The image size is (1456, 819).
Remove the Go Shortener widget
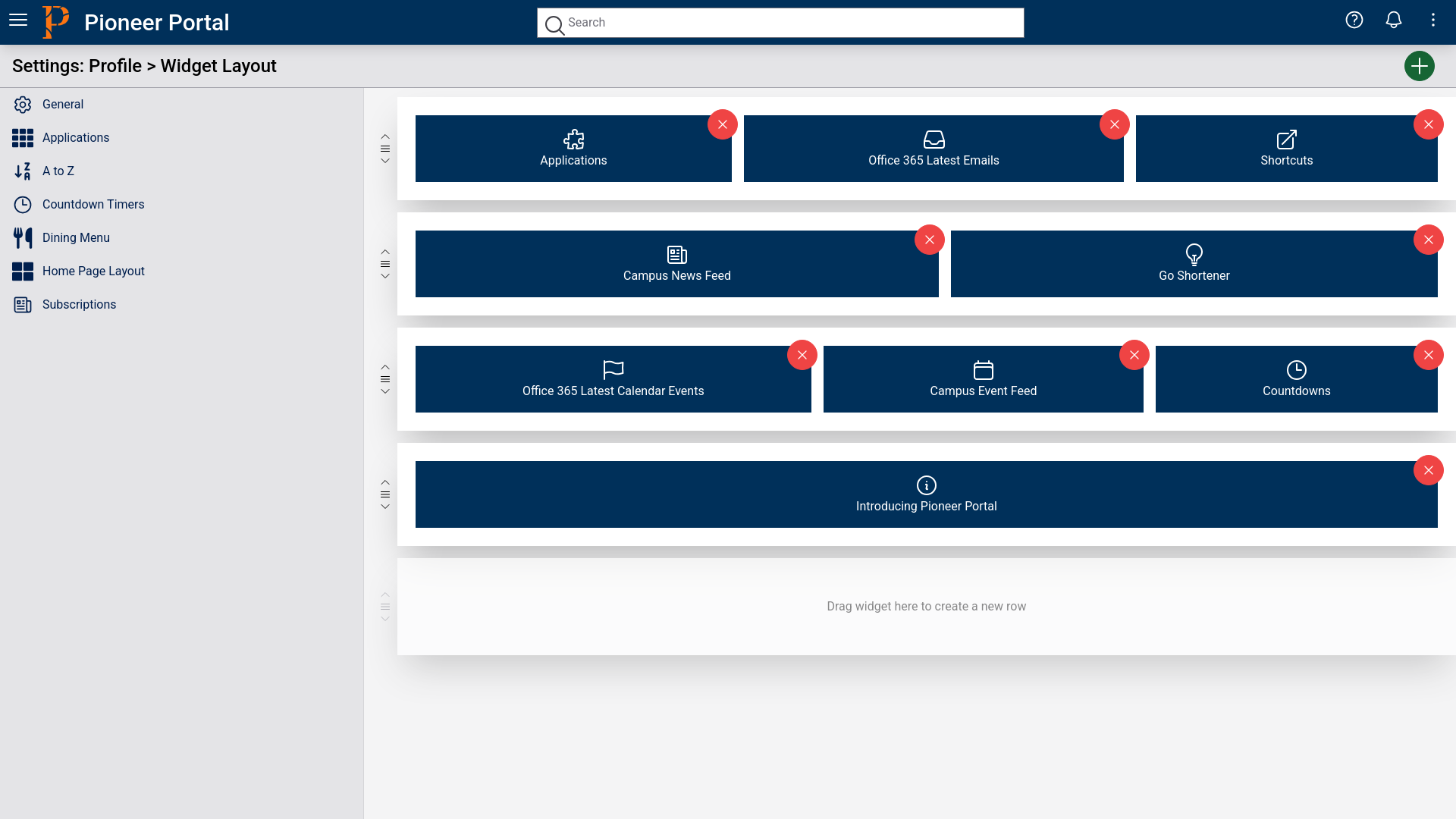pyautogui.click(x=1429, y=239)
